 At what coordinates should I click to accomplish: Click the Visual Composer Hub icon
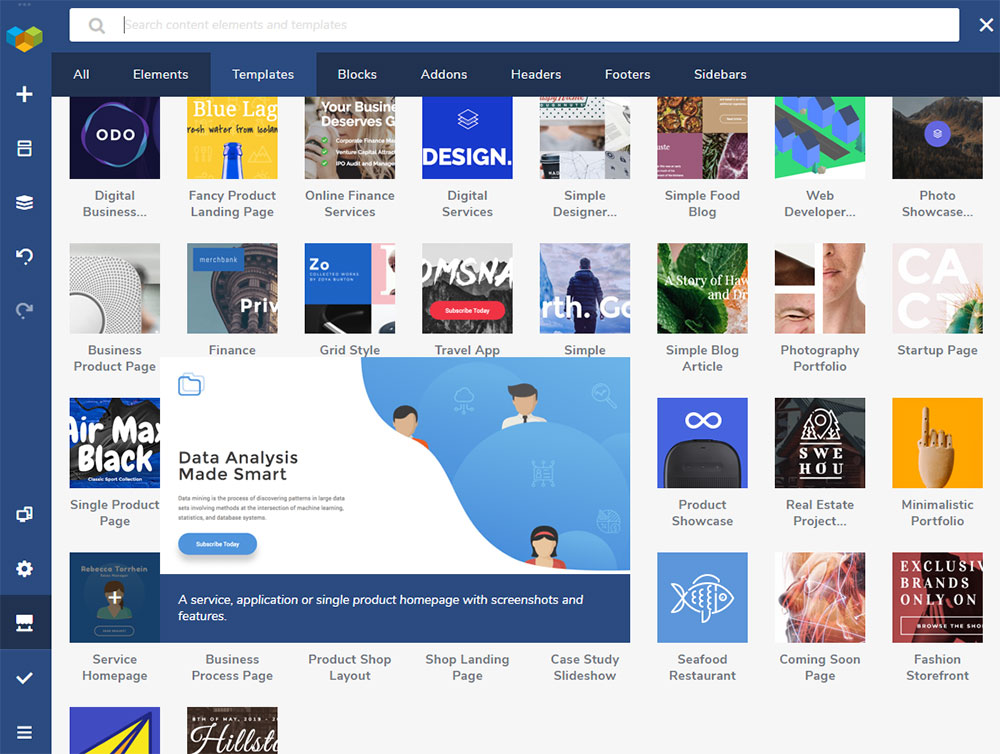point(24,623)
